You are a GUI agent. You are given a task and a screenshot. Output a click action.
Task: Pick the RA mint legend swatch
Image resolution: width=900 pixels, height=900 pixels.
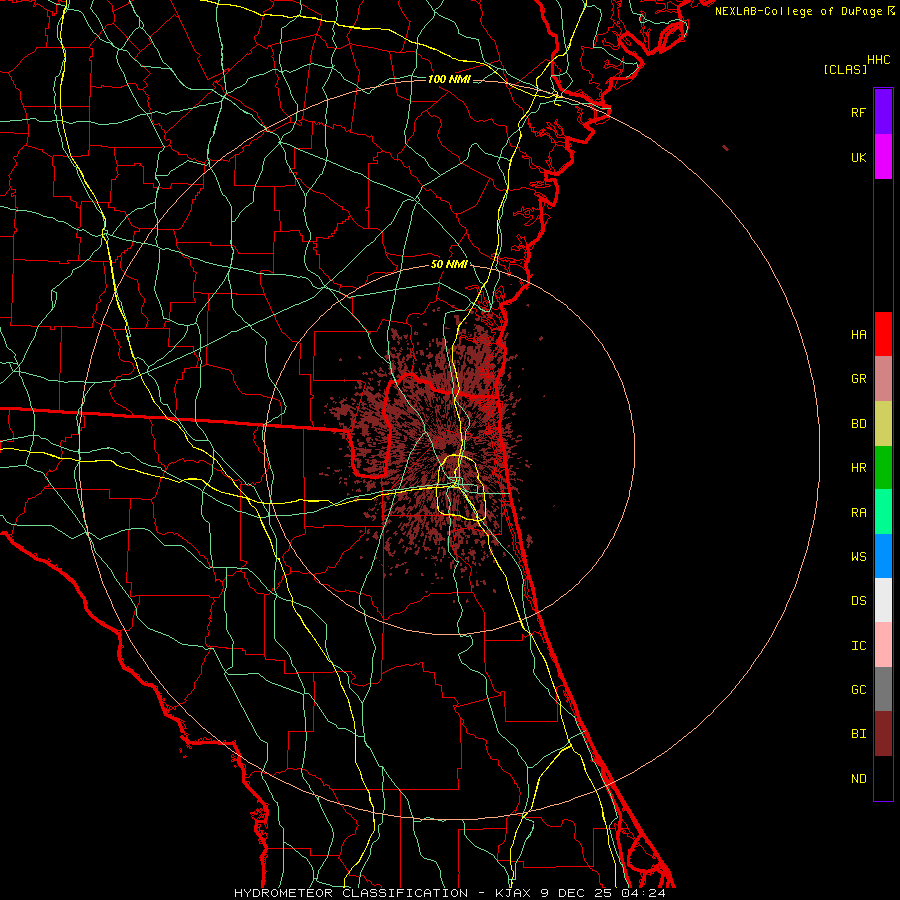pyautogui.click(x=883, y=512)
